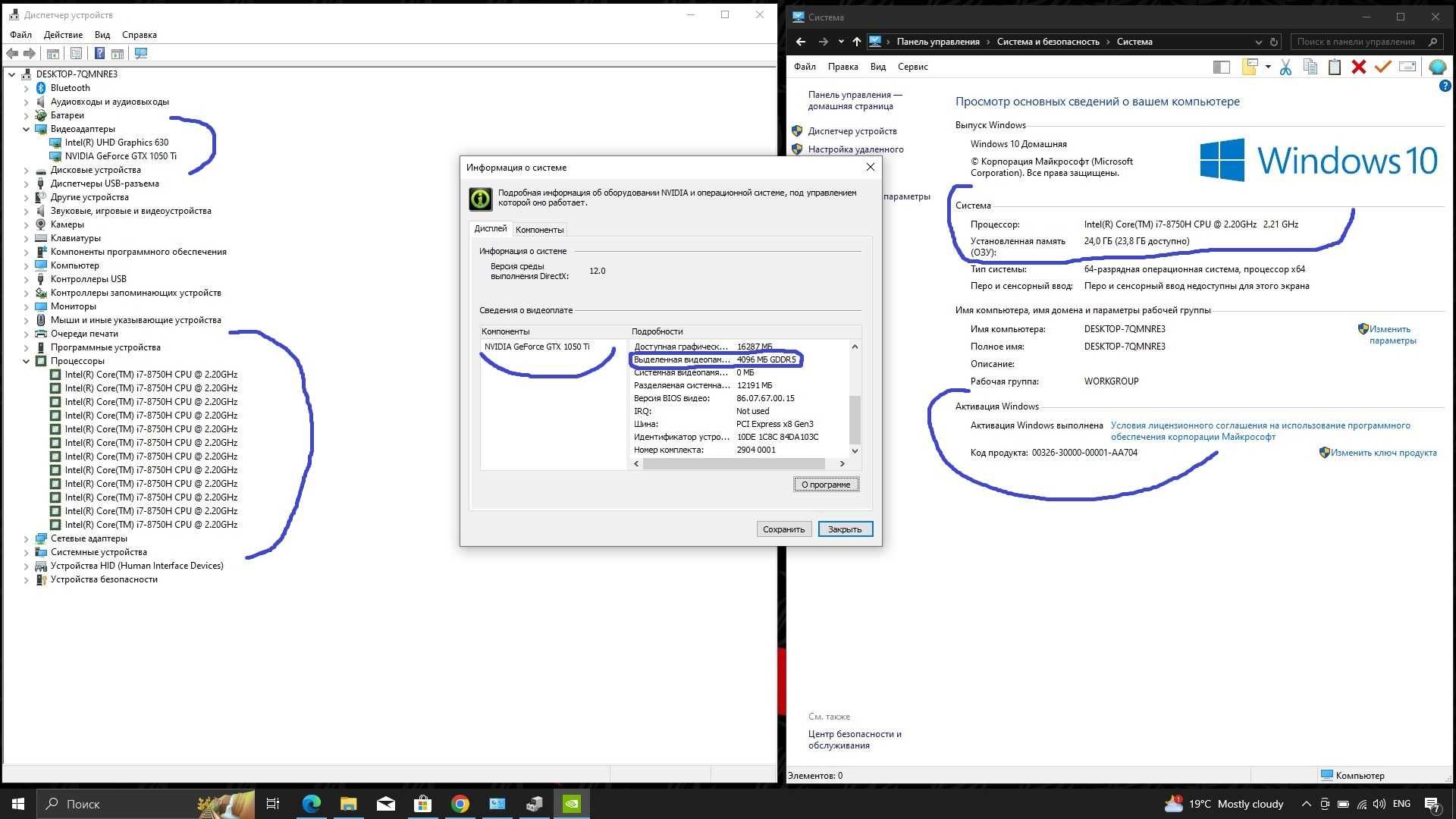The width and height of the screenshot is (1456, 819).
Task: Click the orange checkmark Properties icon
Action: [1382, 67]
